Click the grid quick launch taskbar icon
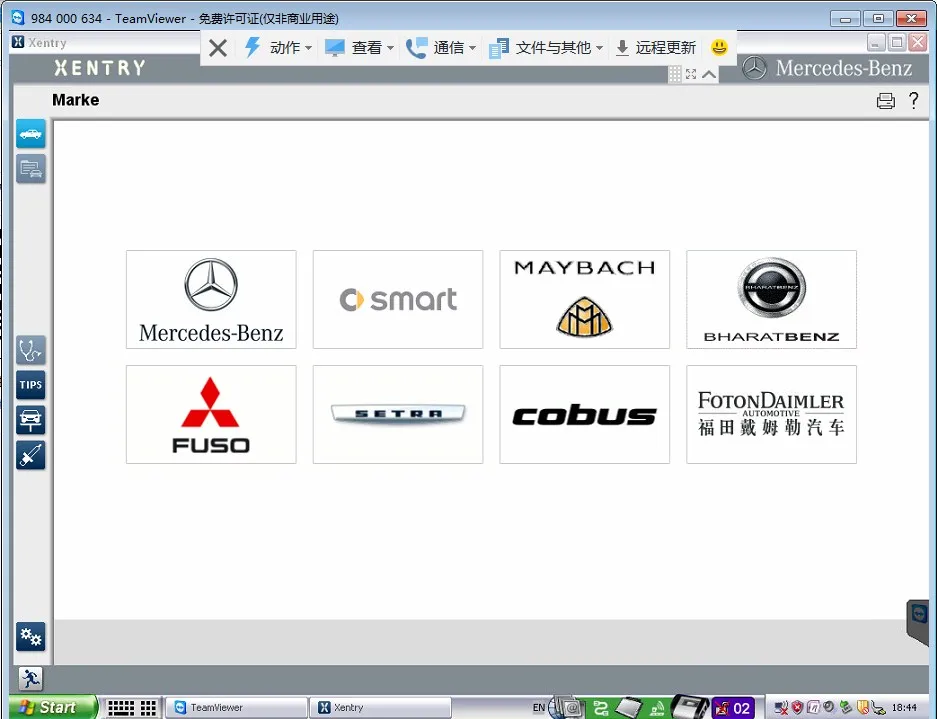This screenshot has height=719, width=937. coord(148,708)
